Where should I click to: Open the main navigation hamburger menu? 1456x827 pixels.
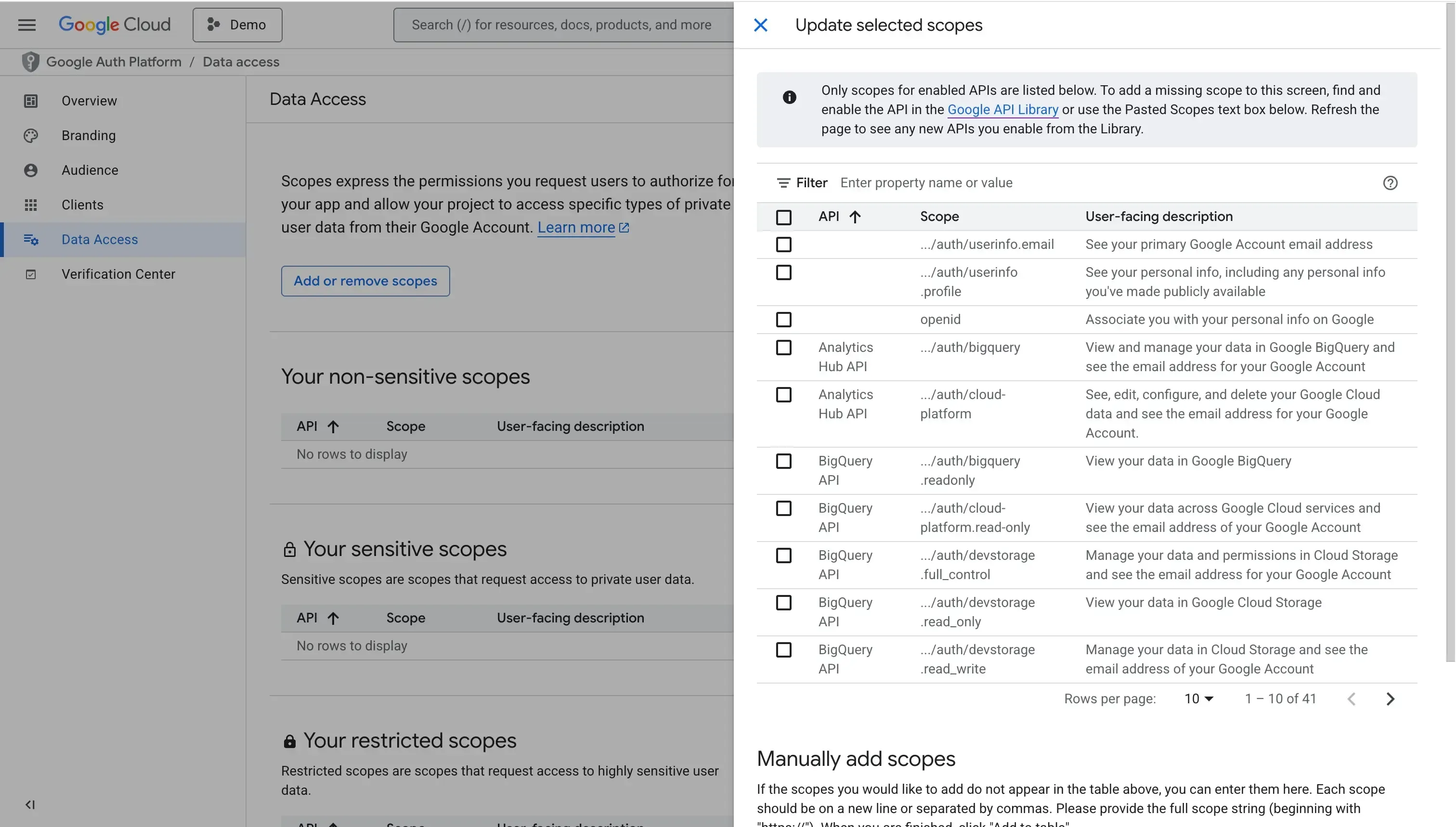26,25
